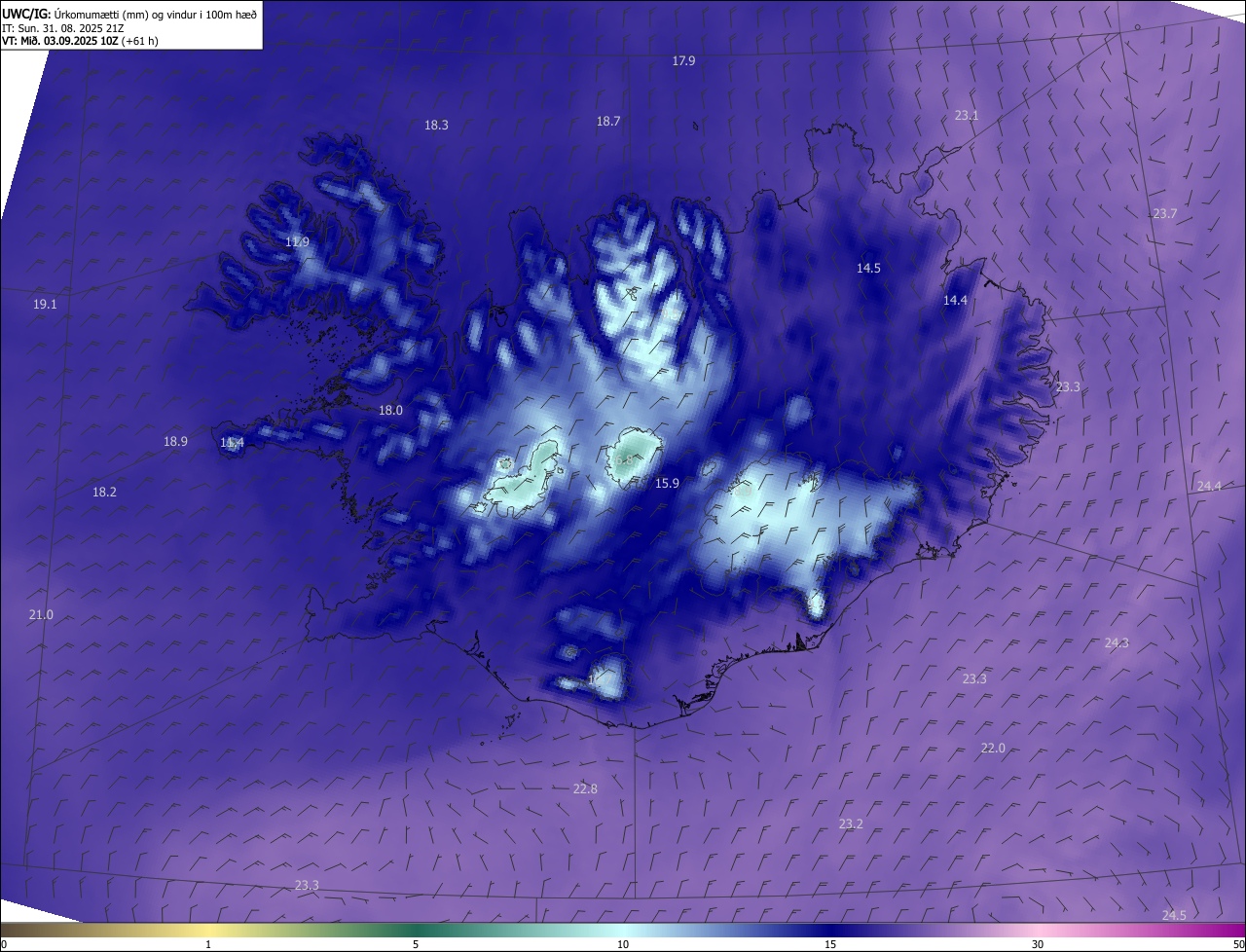Click the 22.0 value label
The height and width of the screenshot is (952, 1246).
click(993, 748)
